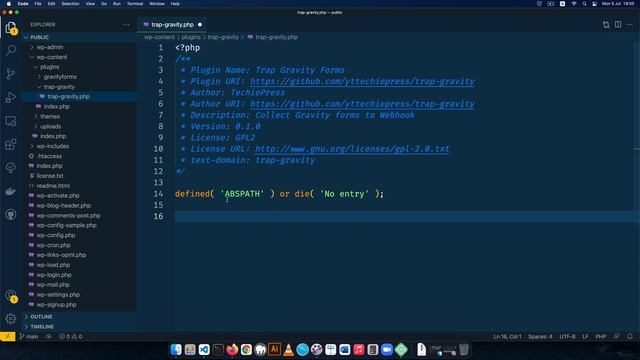Click the Open Changes icon in editor toolbar

pos(606,25)
